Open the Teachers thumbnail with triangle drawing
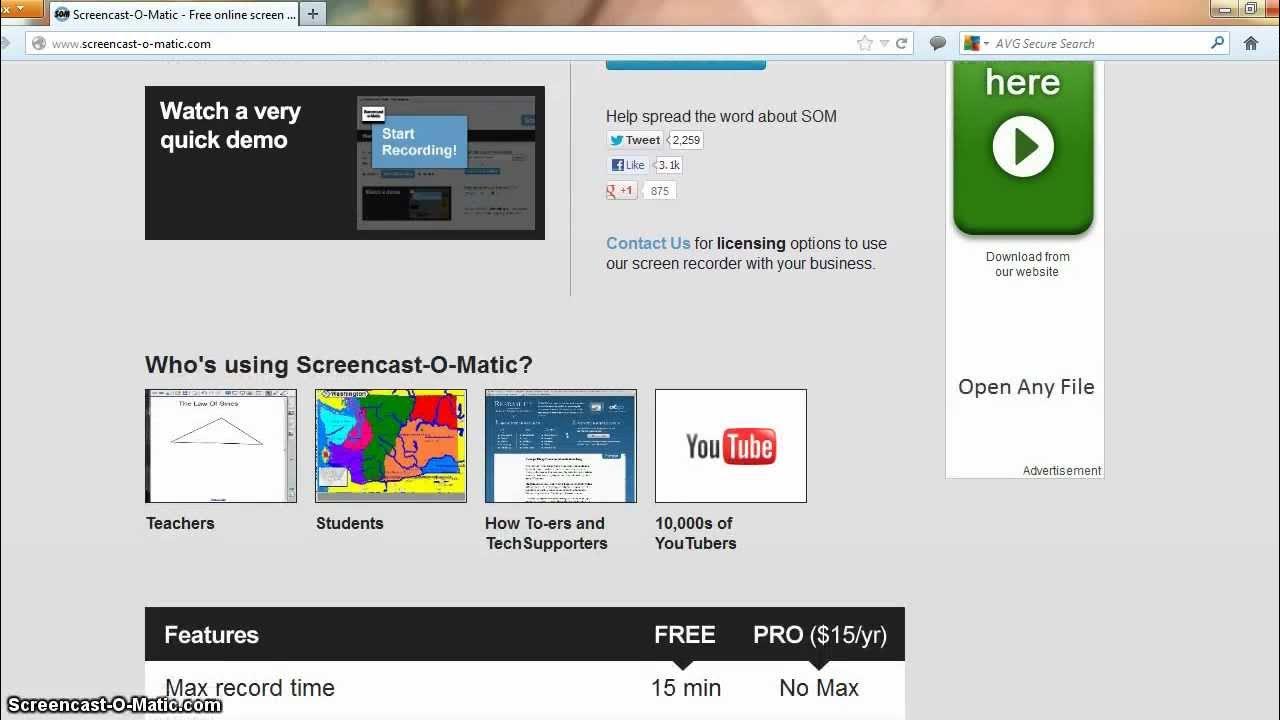1280x720 pixels. pos(221,446)
